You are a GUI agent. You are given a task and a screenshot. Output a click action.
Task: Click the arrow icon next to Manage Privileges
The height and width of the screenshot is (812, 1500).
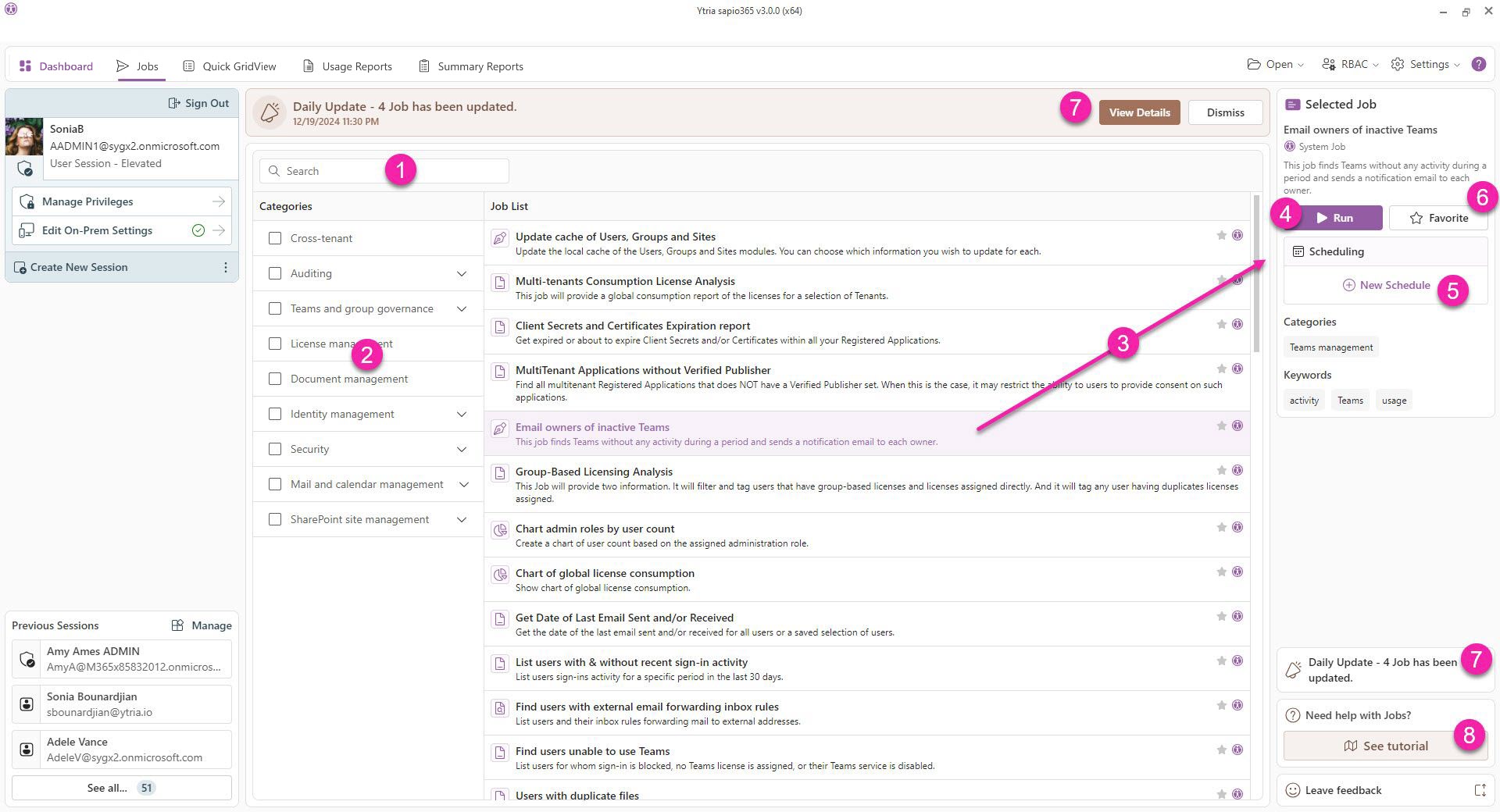pos(219,202)
